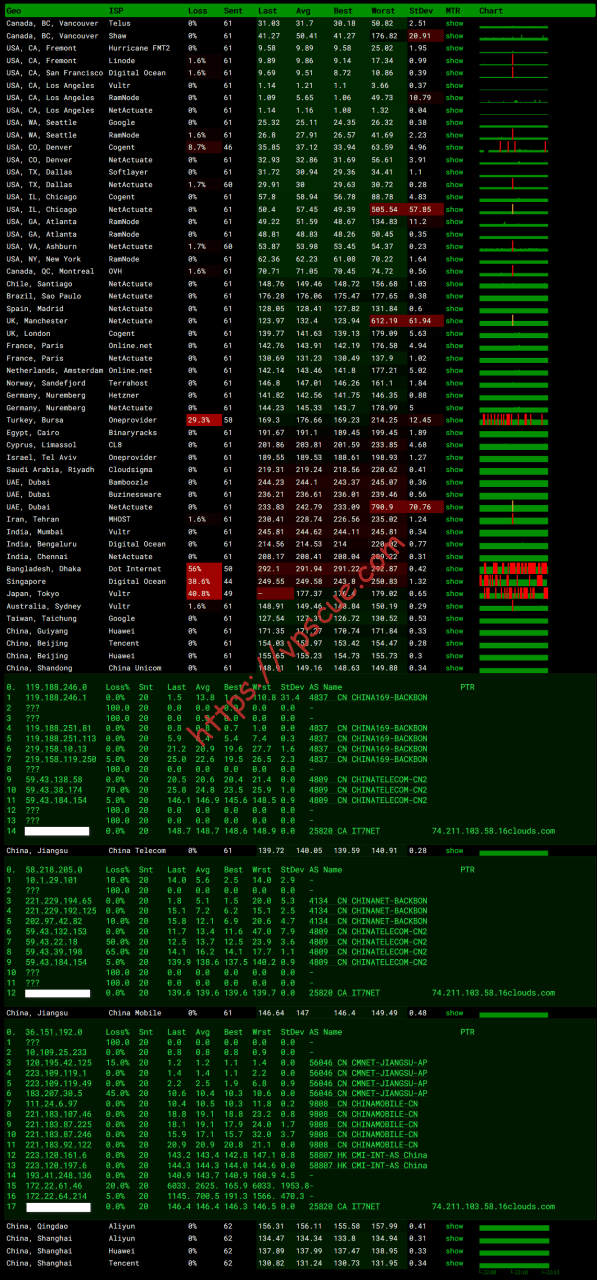Collapse MTR of Jiangsu China Telecom row
This screenshot has width=597, height=1280.
pos(454,849)
